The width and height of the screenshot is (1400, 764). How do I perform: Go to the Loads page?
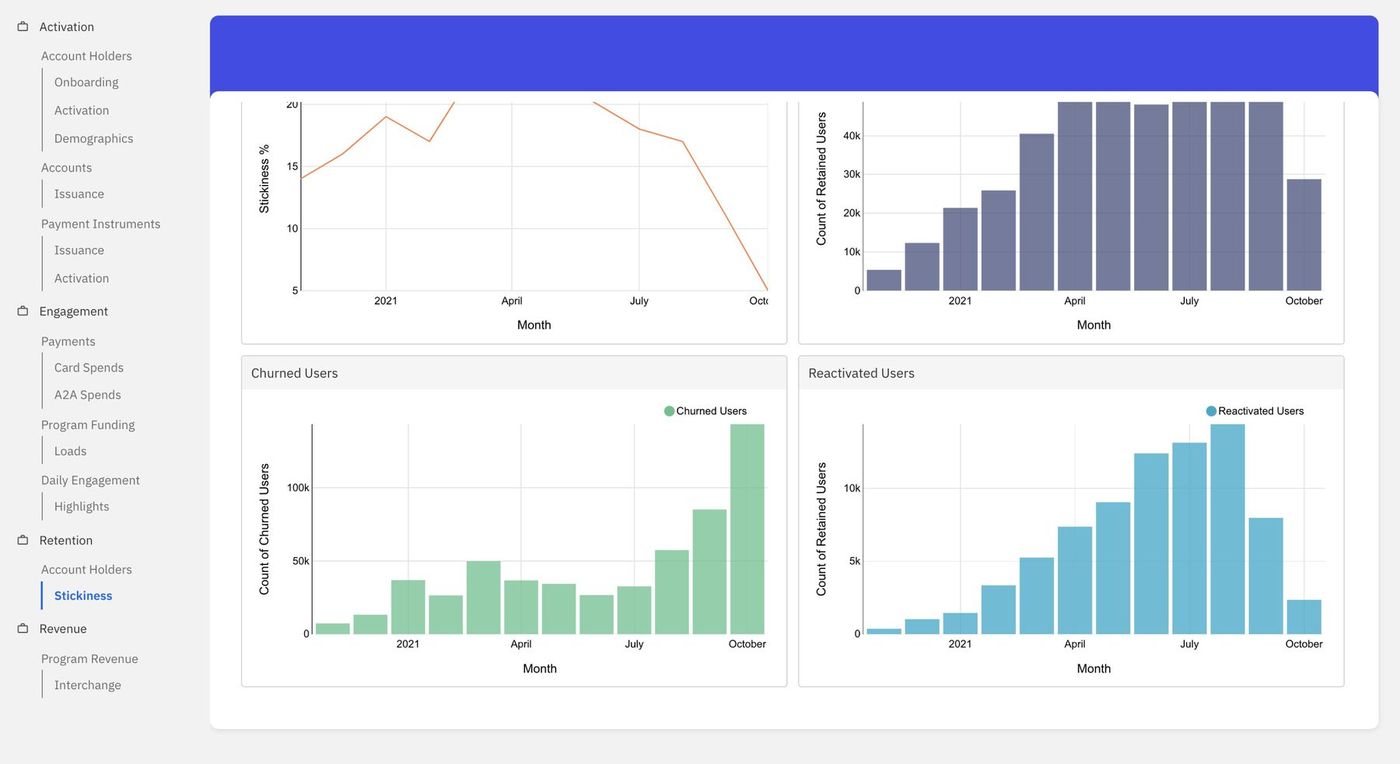pyautogui.click(x=70, y=451)
